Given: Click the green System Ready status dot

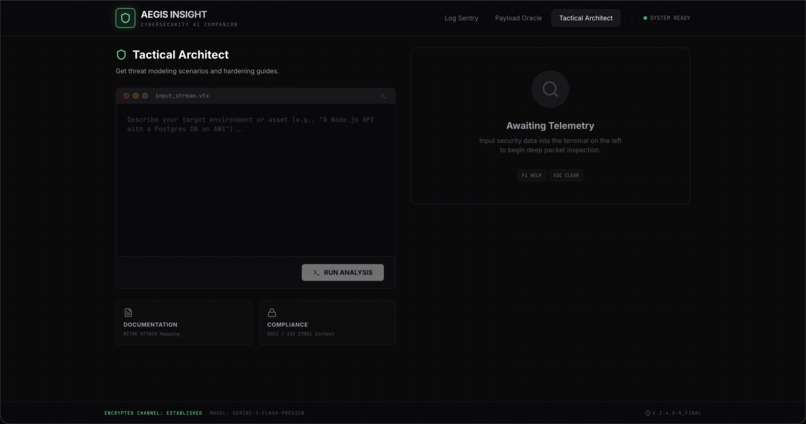Looking at the screenshot, I should pos(645,18).
